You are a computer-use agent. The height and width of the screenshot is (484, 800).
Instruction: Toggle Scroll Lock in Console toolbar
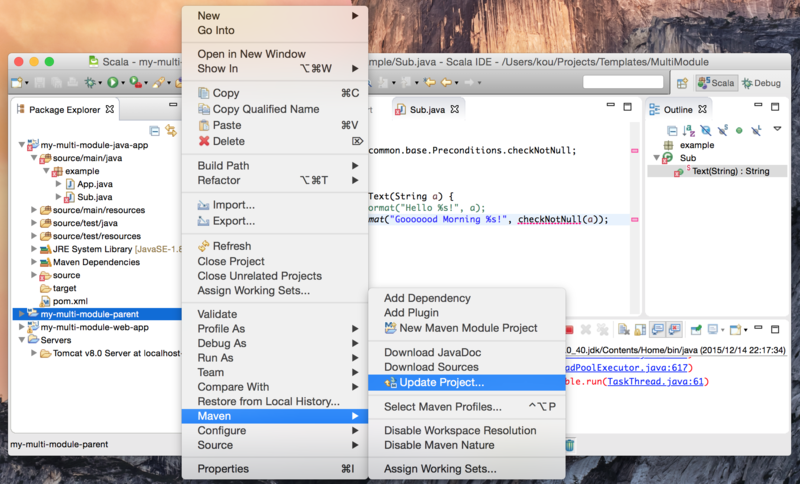pyautogui.click(x=640, y=330)
